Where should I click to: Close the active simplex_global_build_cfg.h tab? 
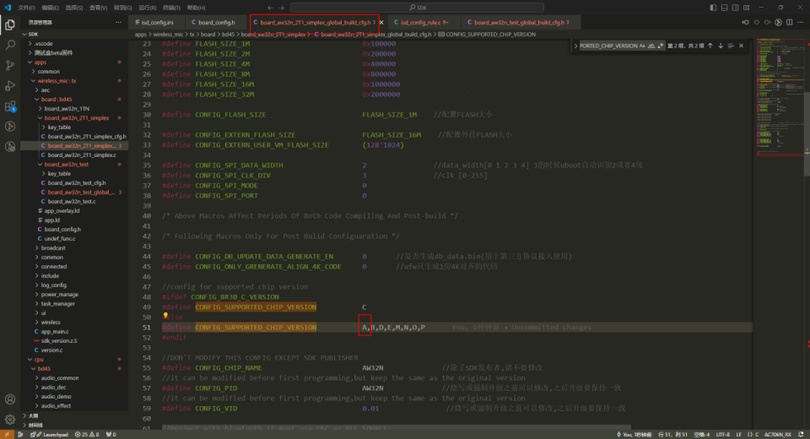[381, 22]
